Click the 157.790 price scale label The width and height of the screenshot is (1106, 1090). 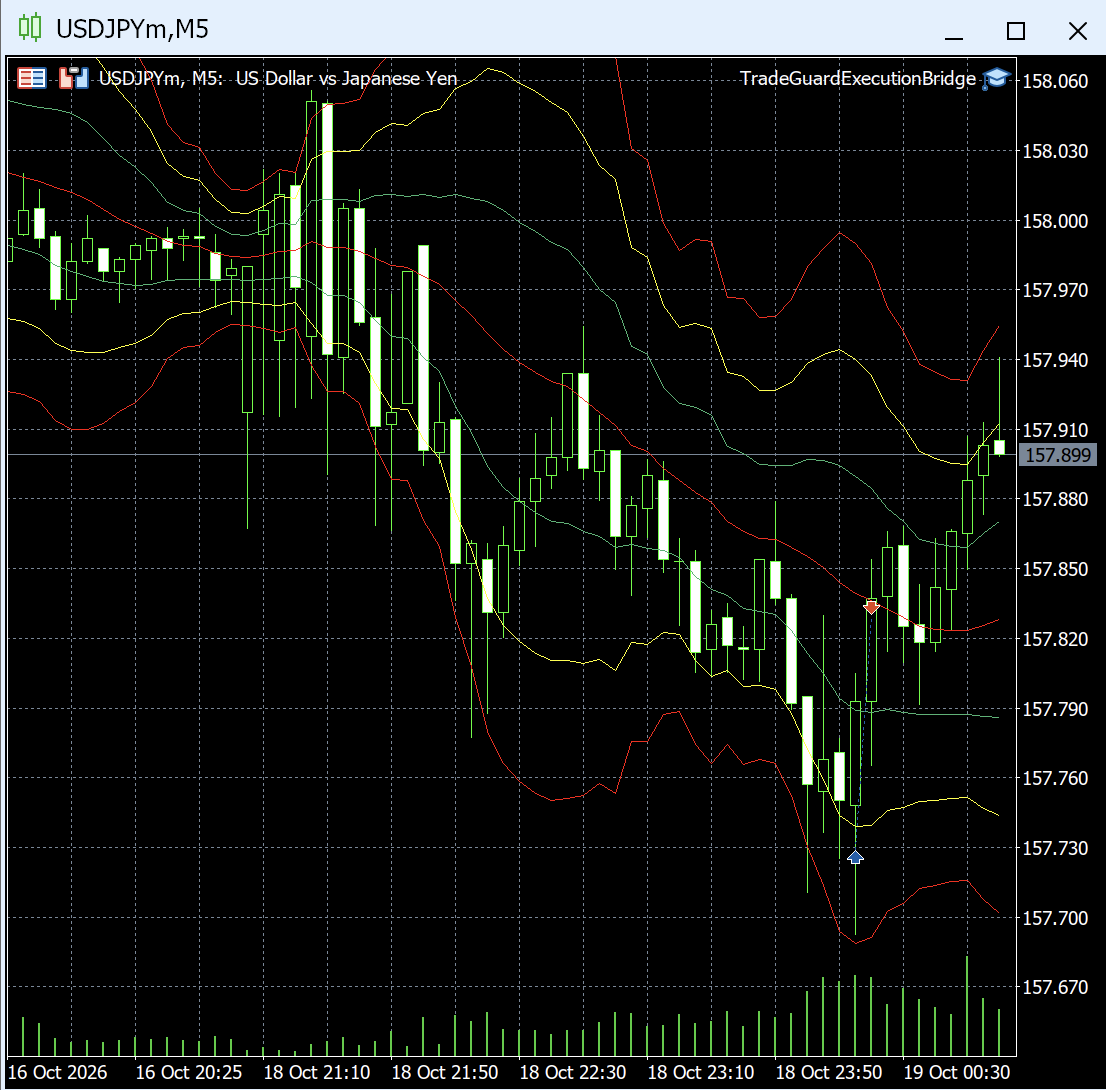pyautogui.click(x=1055, y=708)
